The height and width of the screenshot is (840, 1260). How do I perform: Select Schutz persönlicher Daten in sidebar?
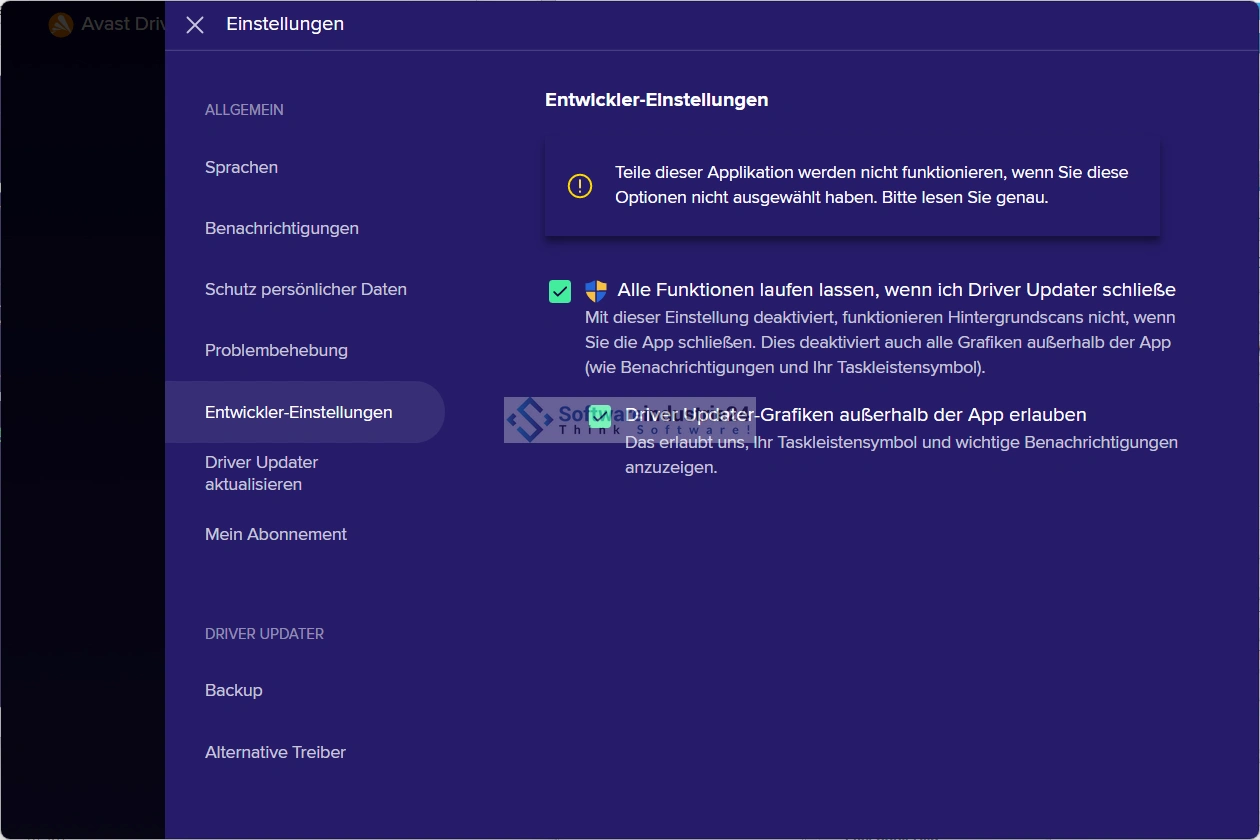click(x=305, y=289)
